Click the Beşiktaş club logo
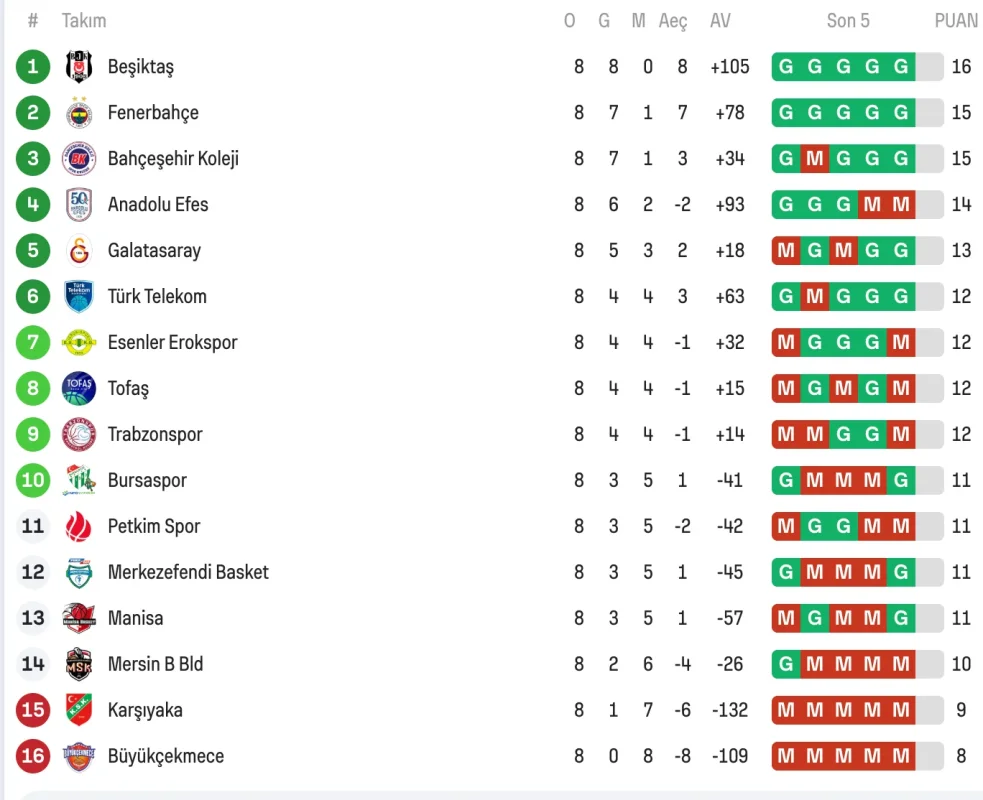This screenshot has width=983, height=800. pos(79,67)
